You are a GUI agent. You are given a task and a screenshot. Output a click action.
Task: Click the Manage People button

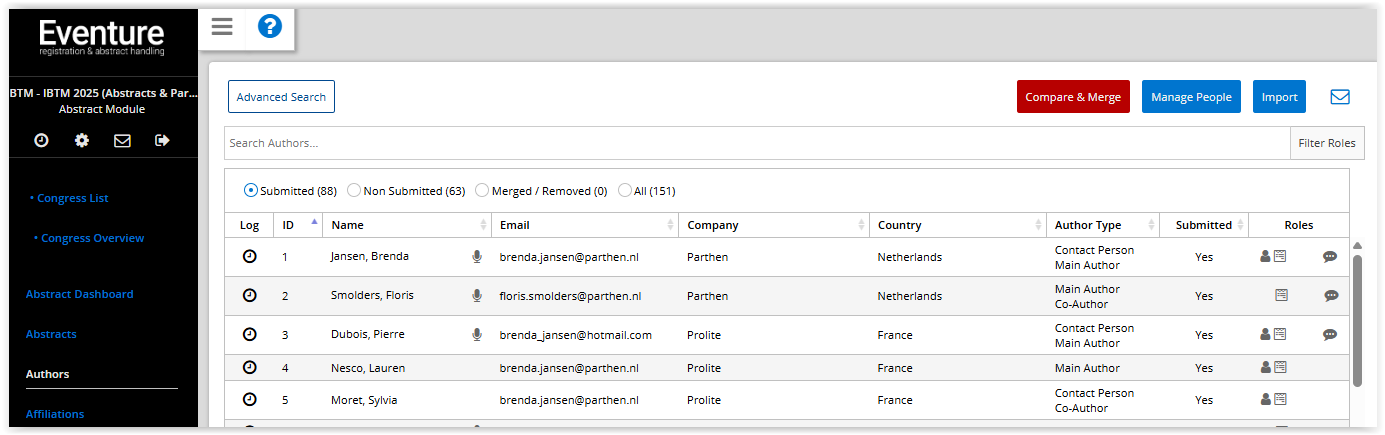(x=1191, y=97)
